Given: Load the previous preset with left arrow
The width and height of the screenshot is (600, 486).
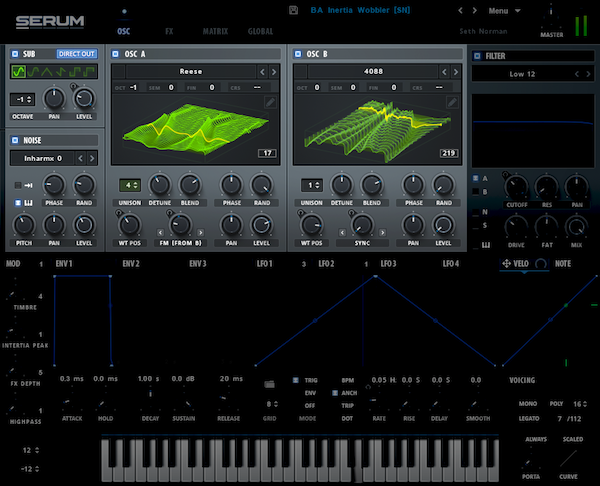Looking at the screenshot, I should (x=460, y=11).
